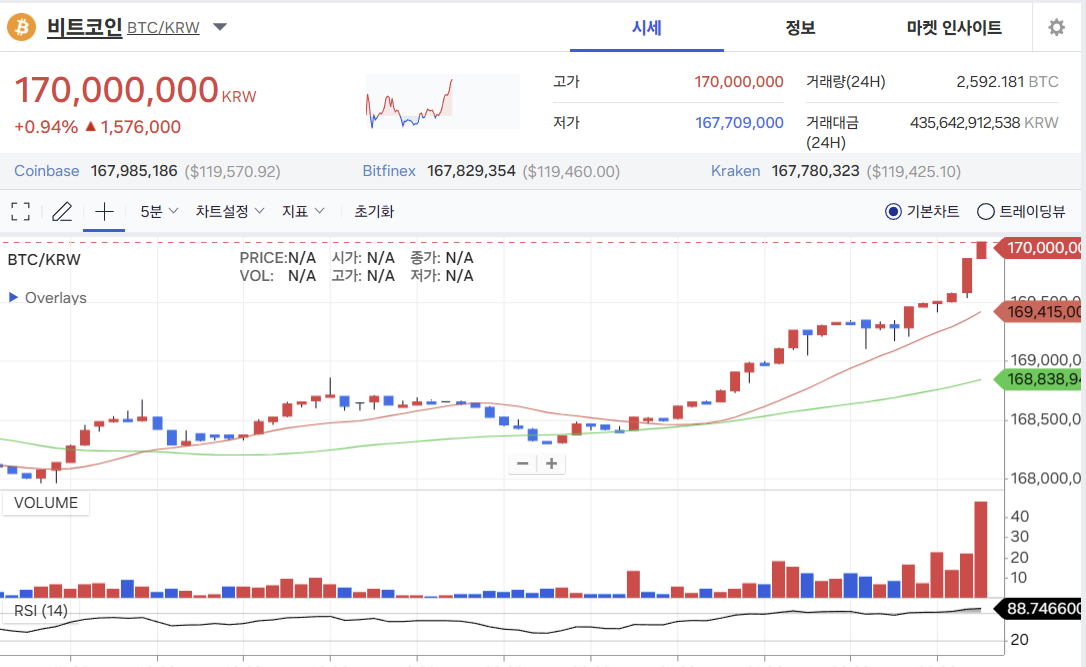Select the crosshair cursor tool

tap(104, 211)
